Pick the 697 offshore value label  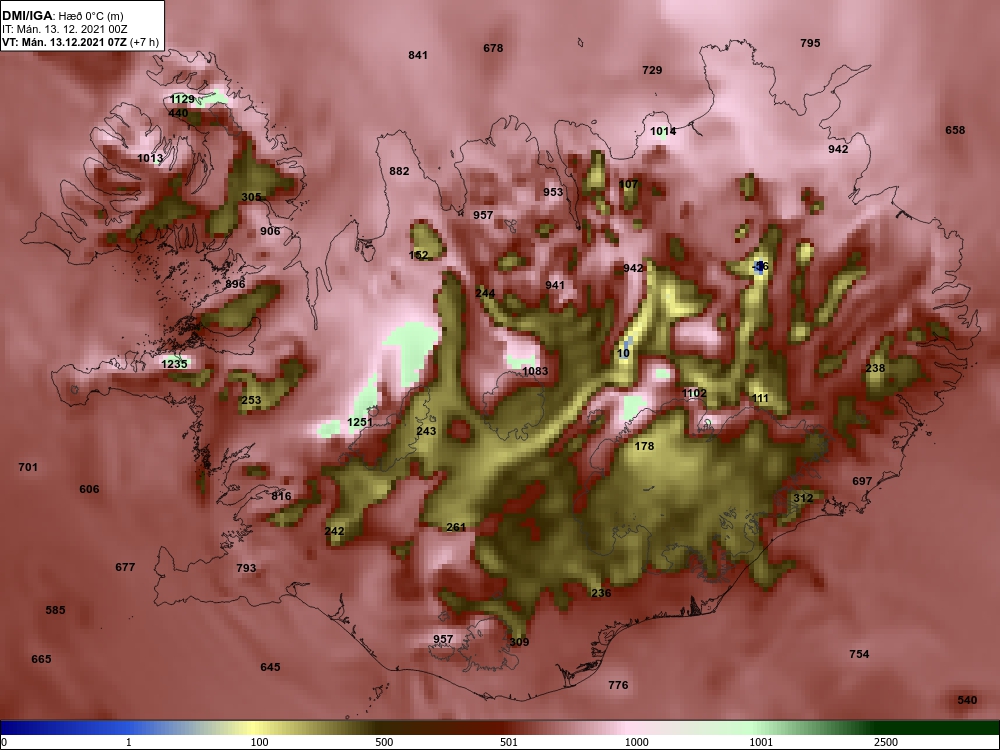pos(862,482)
